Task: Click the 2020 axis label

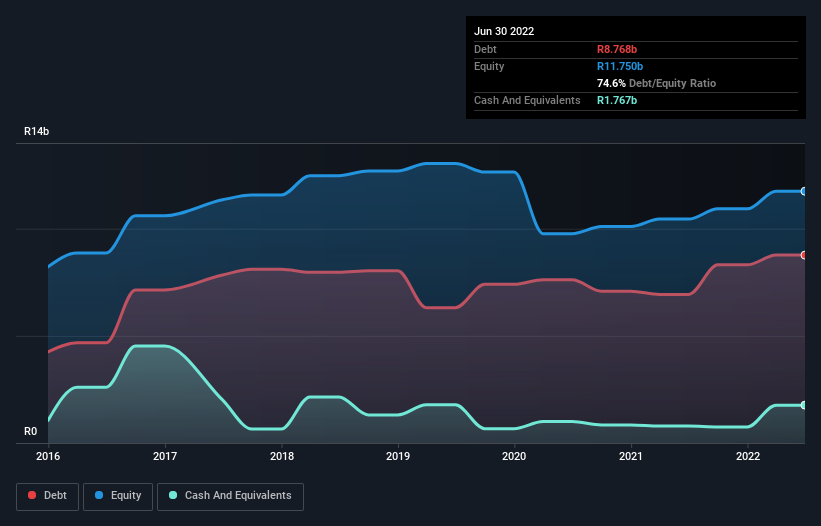Action: (514, 456)
